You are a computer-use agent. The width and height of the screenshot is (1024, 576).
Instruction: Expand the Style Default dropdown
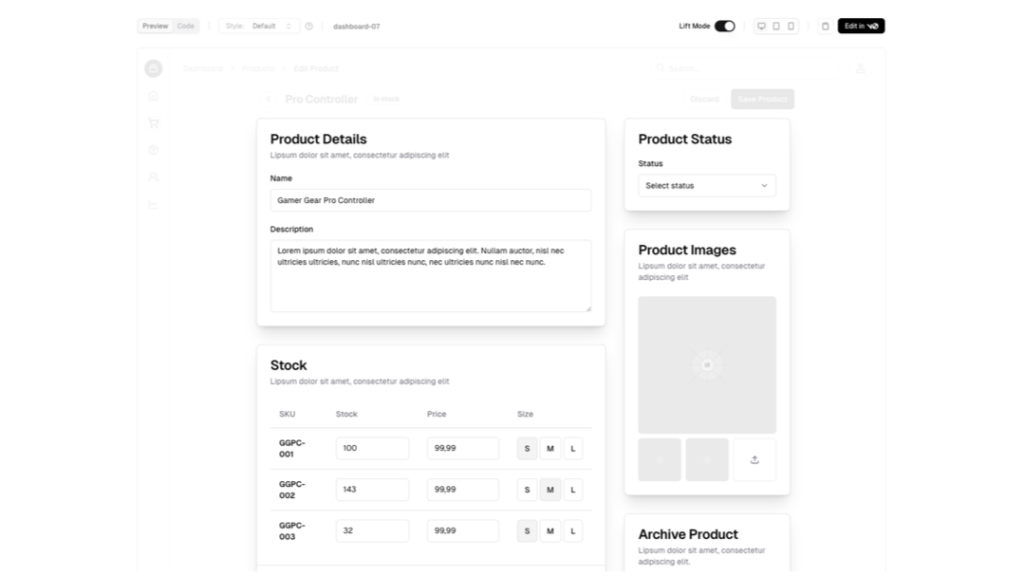click(259, 26)
